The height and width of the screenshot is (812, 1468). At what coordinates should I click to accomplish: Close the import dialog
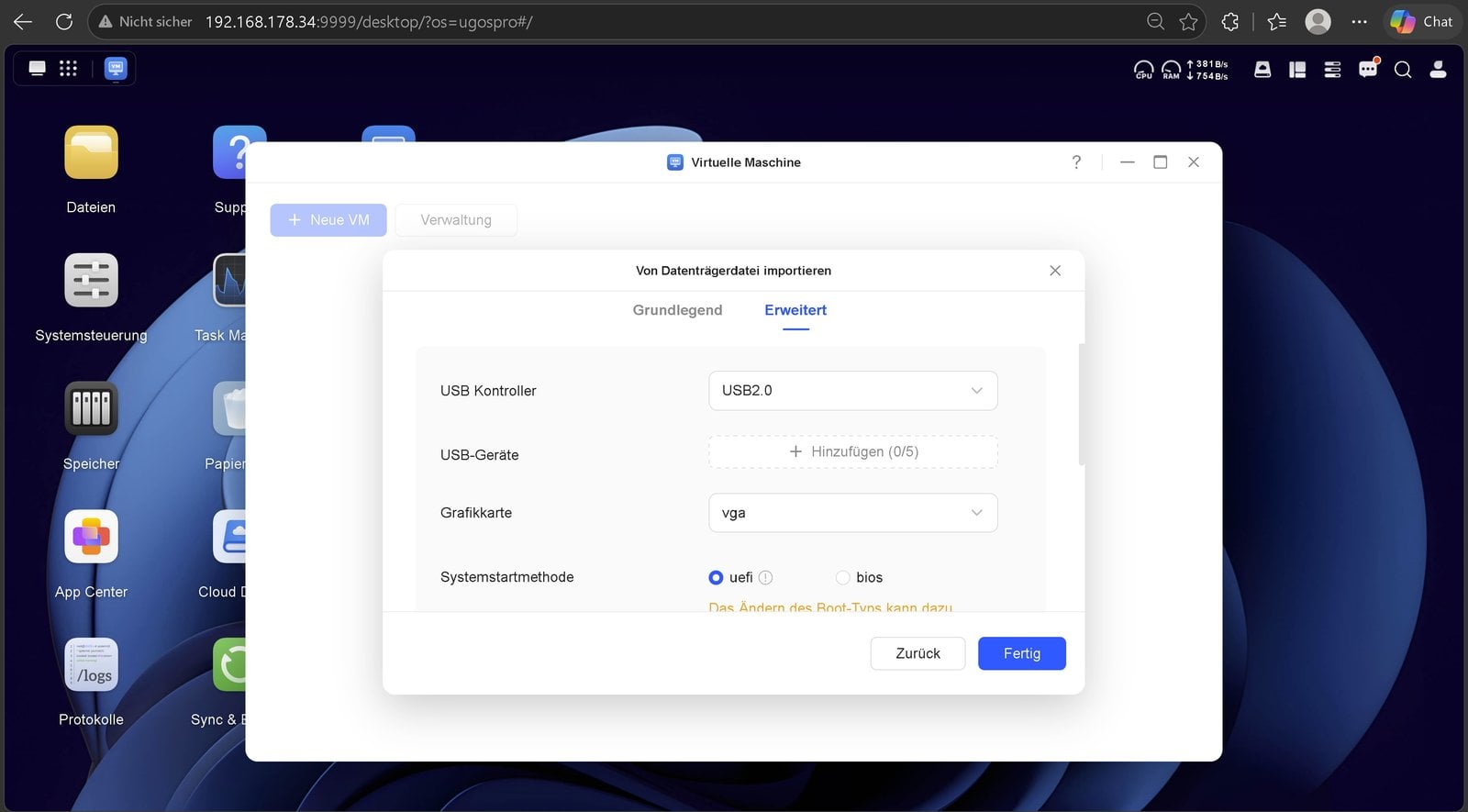1055,271
